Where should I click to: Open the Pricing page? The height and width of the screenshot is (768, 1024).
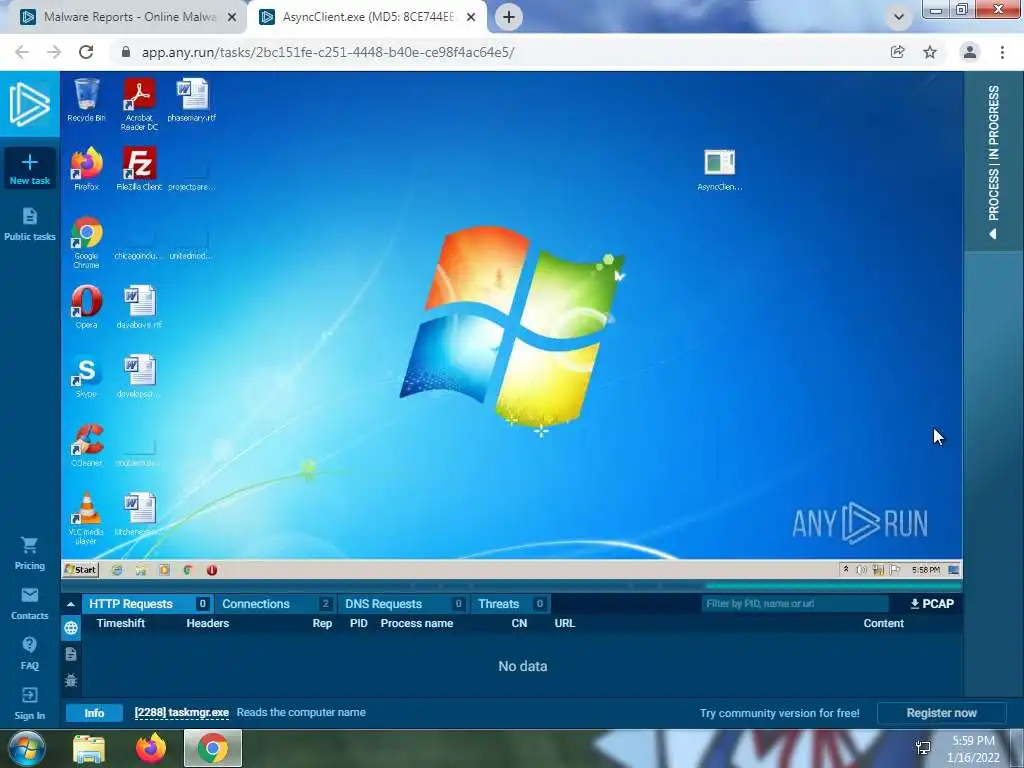(29, 554)
